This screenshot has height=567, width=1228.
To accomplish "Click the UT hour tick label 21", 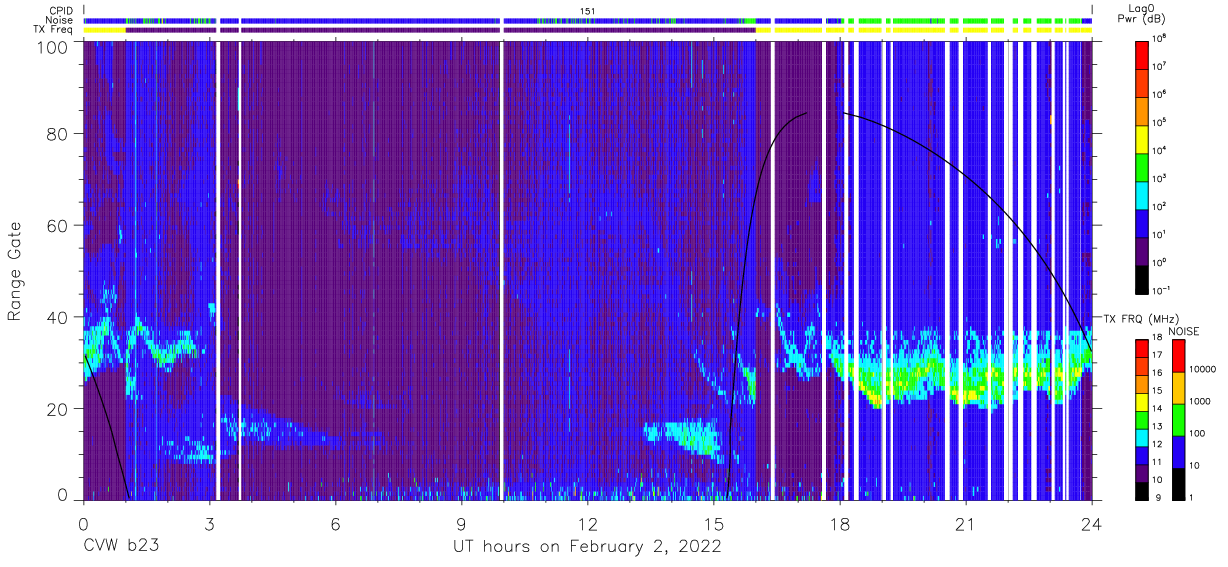I will (966, 523).
